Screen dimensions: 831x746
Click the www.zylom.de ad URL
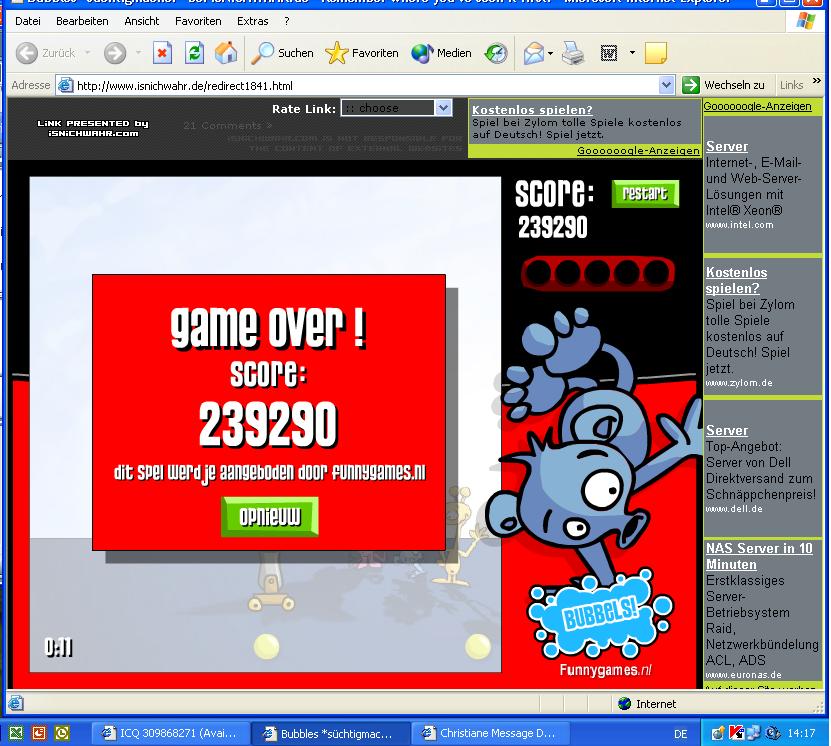coord(739,383)
